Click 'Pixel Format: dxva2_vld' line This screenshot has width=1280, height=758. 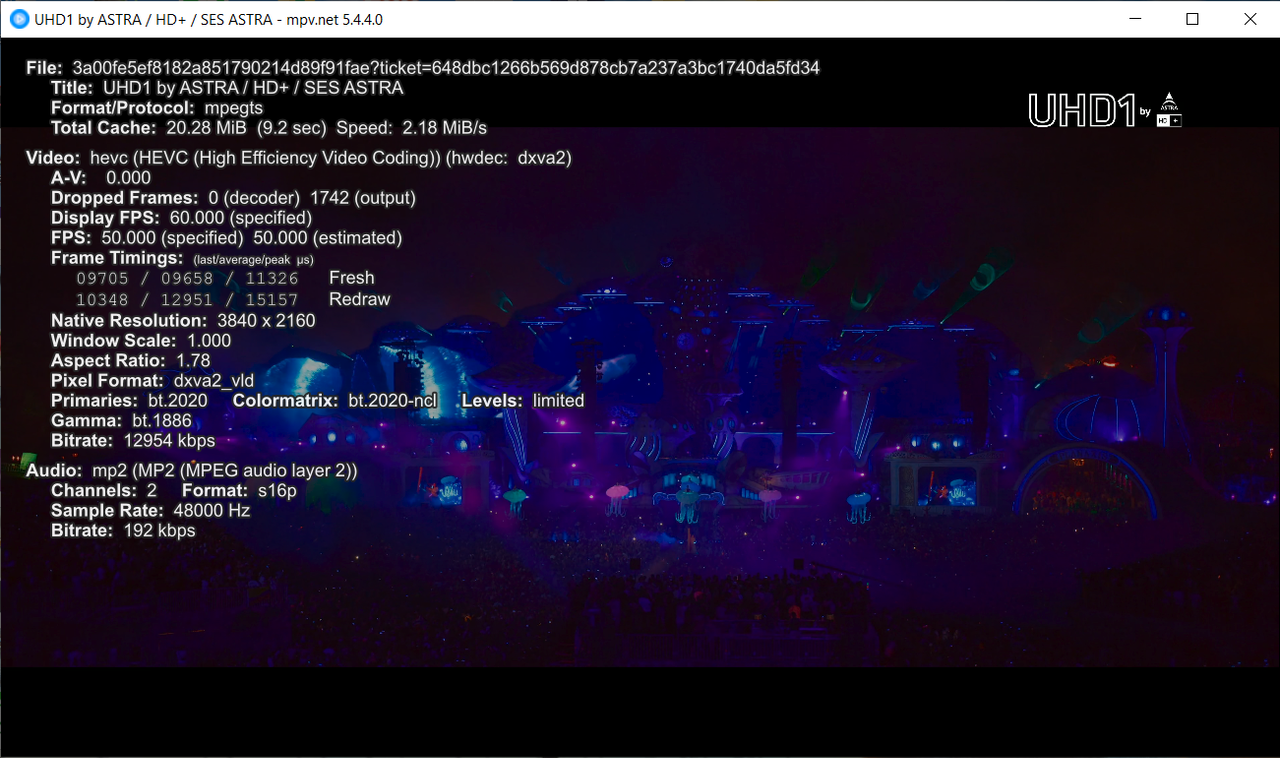coord(152,381)
